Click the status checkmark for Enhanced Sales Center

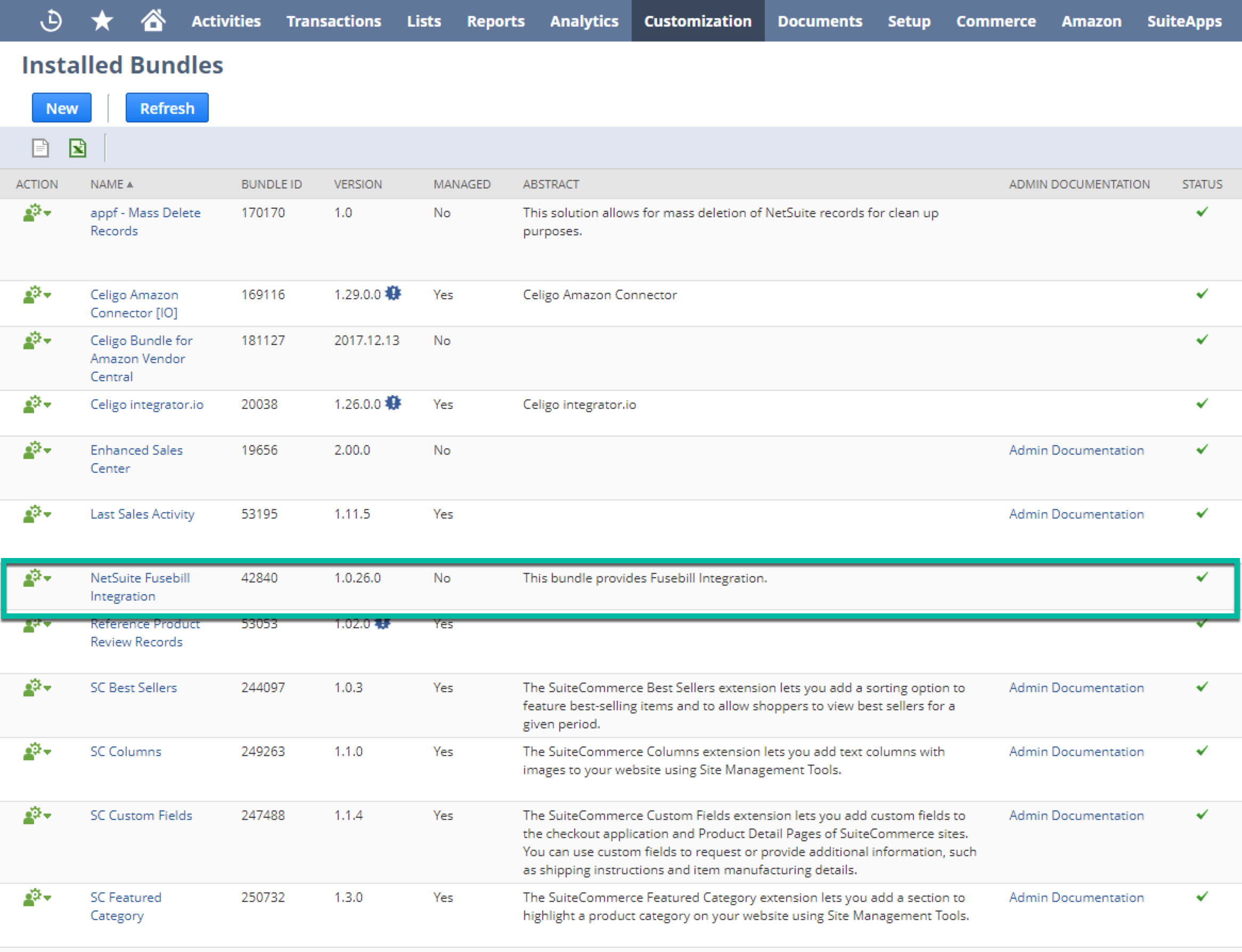coord(1202,449)
